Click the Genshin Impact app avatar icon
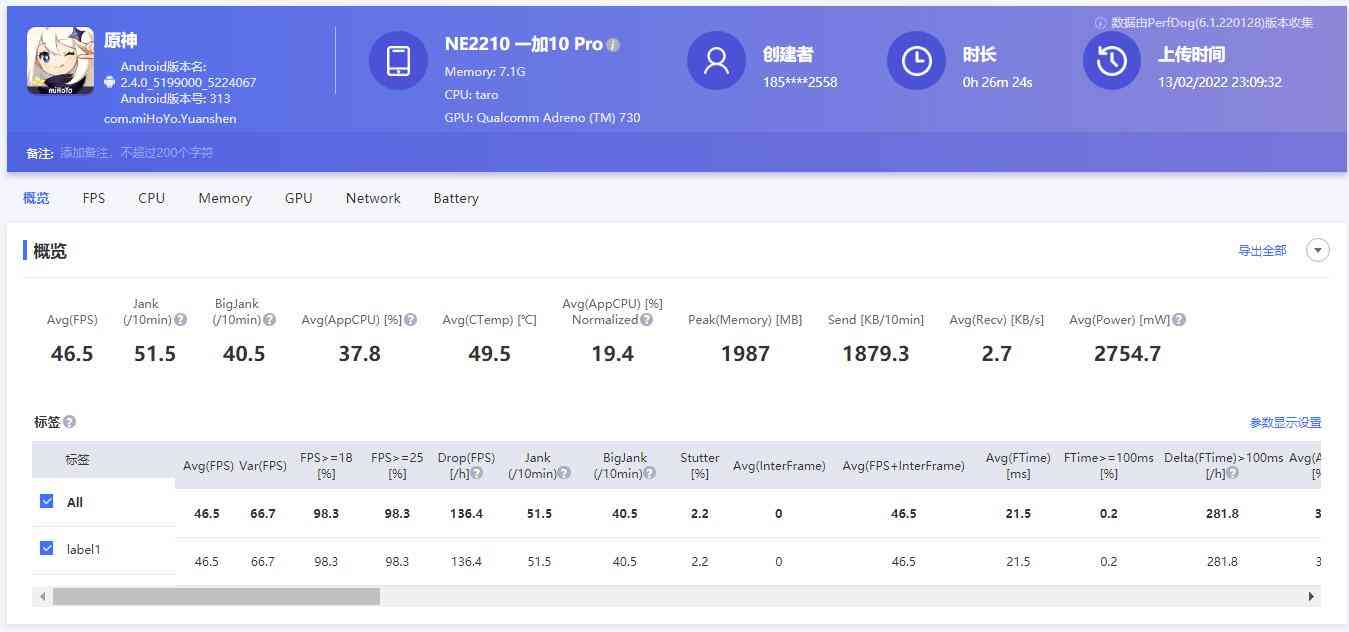Screen dimensions: 1349x632 [60, 61]
